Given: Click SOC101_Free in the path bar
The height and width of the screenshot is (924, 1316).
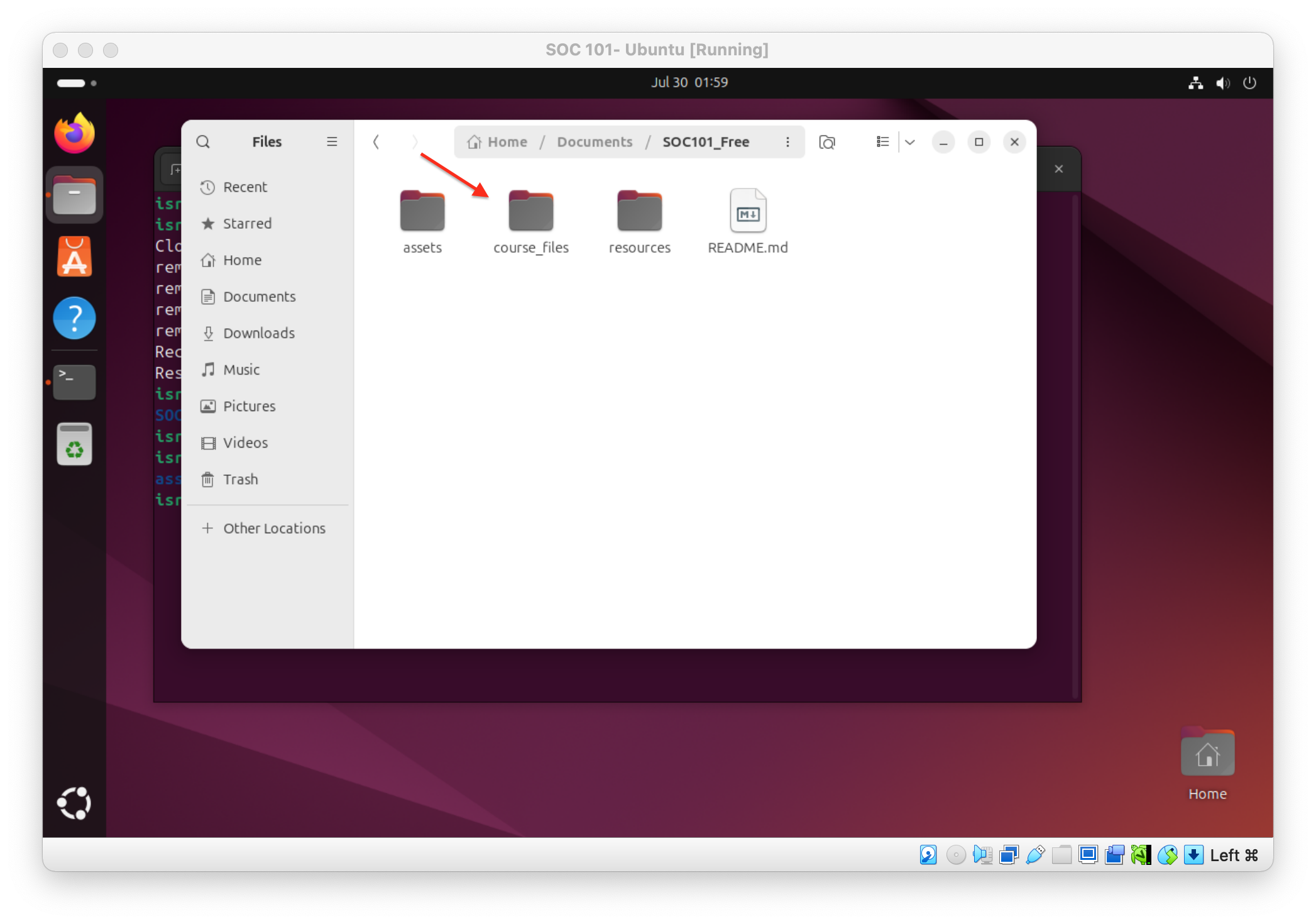Looking at the screenshot, I should [x=706, y=142].
